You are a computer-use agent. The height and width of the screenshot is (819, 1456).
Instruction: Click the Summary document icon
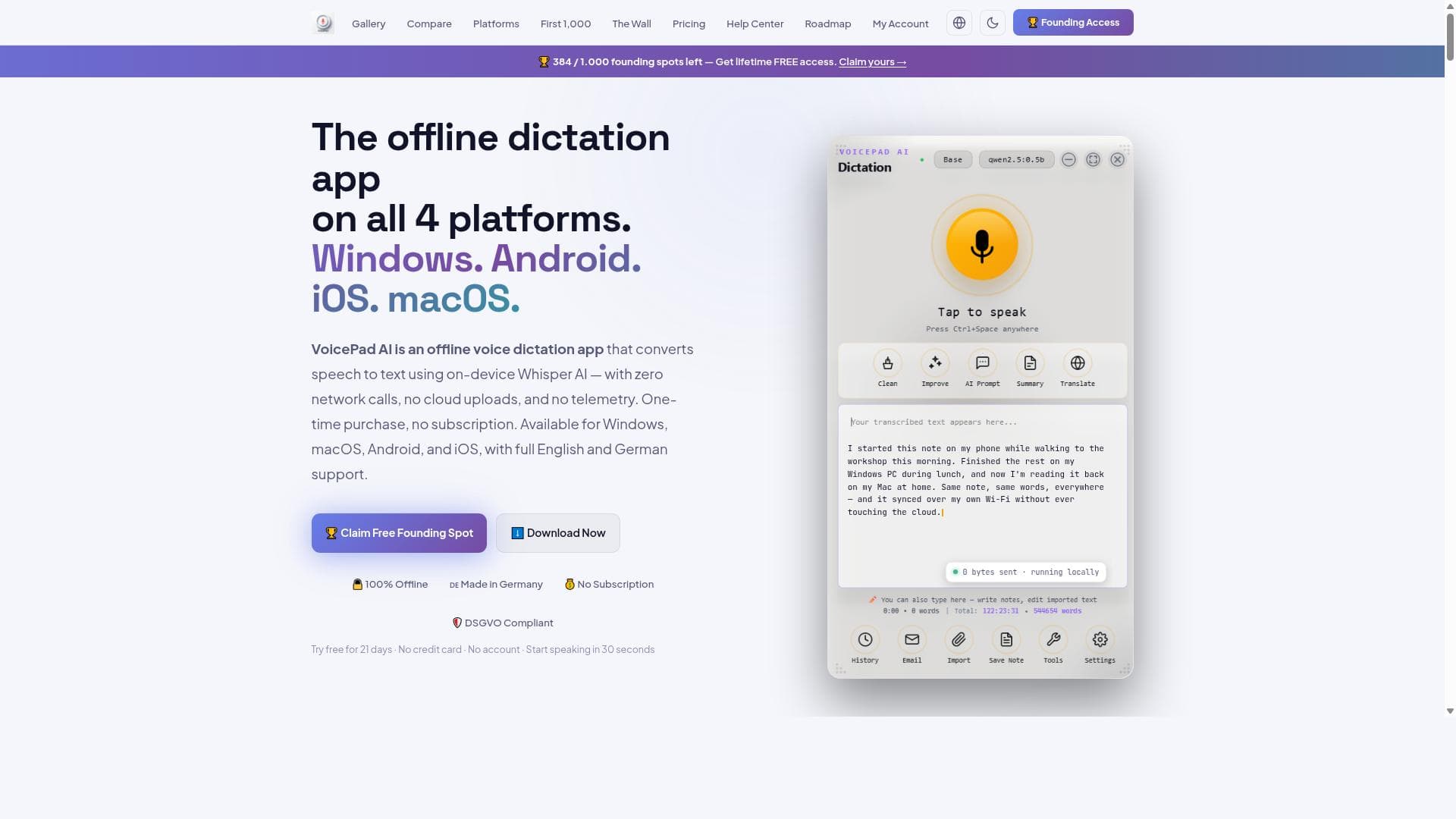click(x=1030, y=363)
